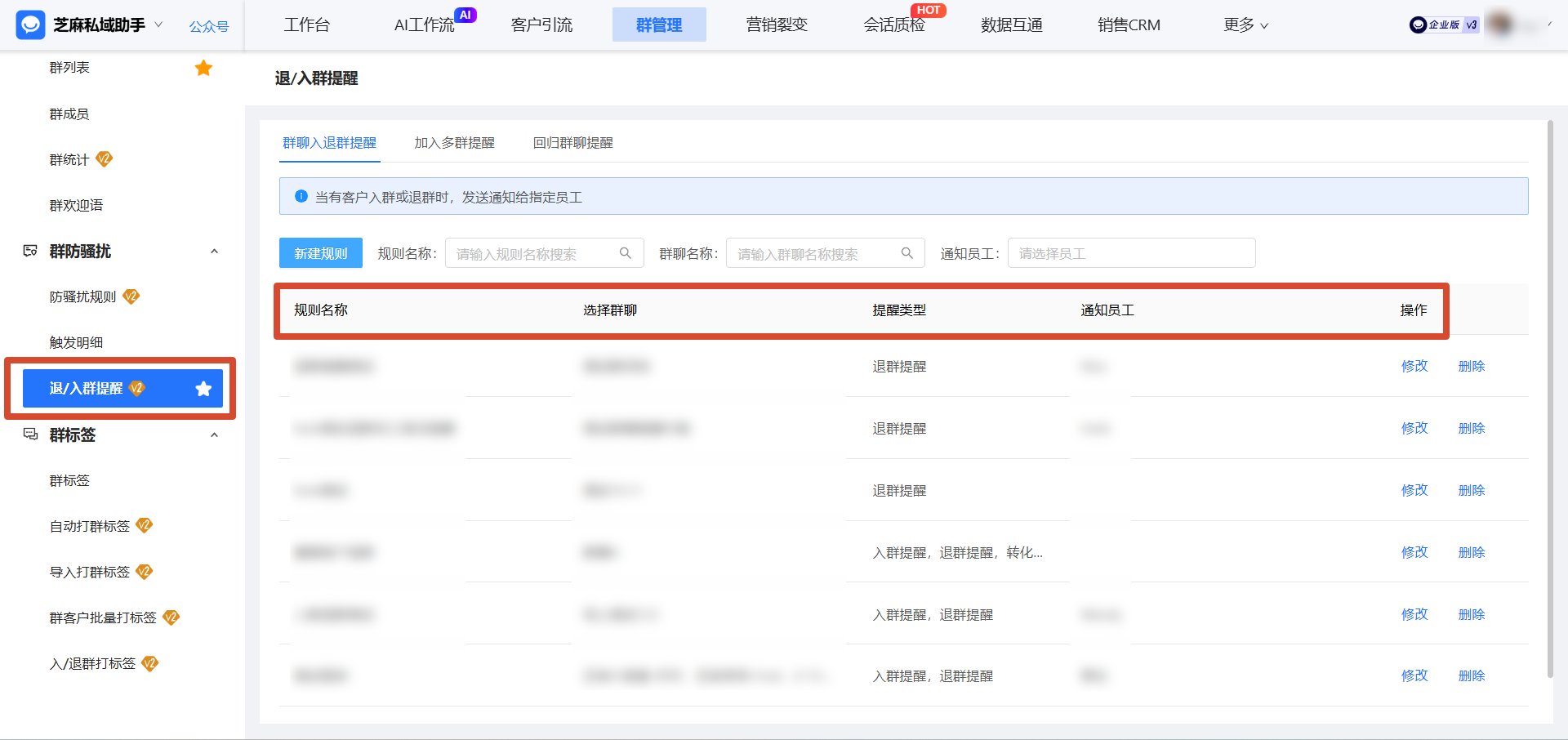Image resolution: width=1568 pixels, height=740 pixels.
Task: Click the info icon in the notice banner
Action: tap(301, 196)
